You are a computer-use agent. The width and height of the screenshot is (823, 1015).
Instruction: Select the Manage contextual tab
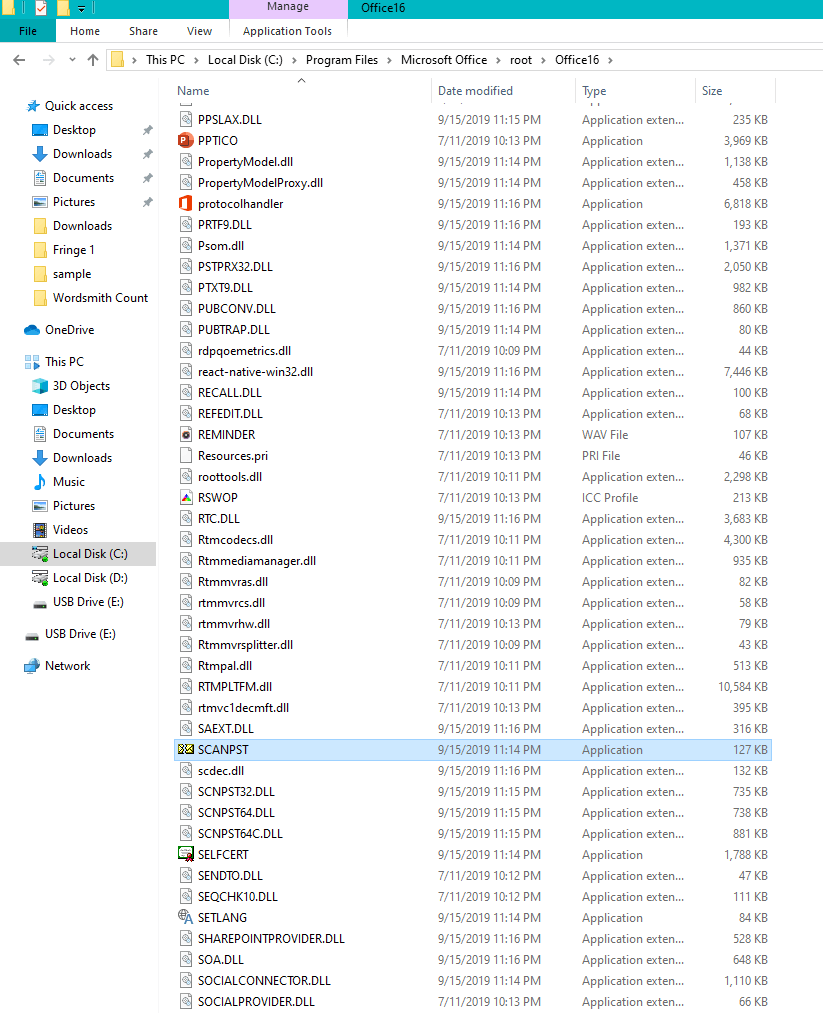click(288, 7)
